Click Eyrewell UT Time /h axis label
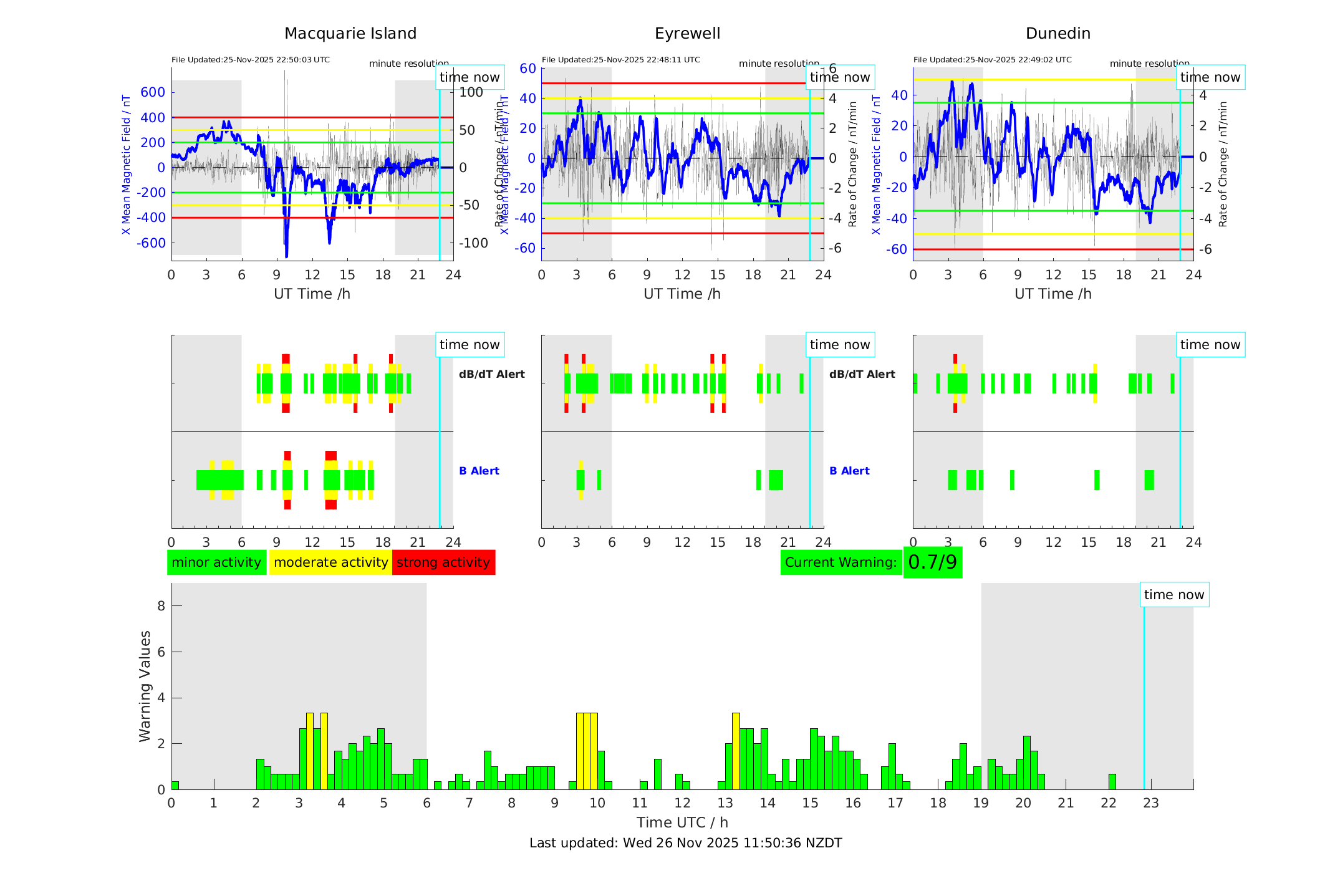The width and height of the screenshot is (1320, 896). click(x=682, y=294)
